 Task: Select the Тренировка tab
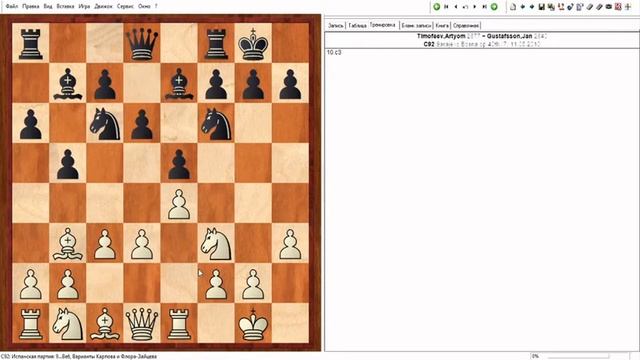[382, 25]
